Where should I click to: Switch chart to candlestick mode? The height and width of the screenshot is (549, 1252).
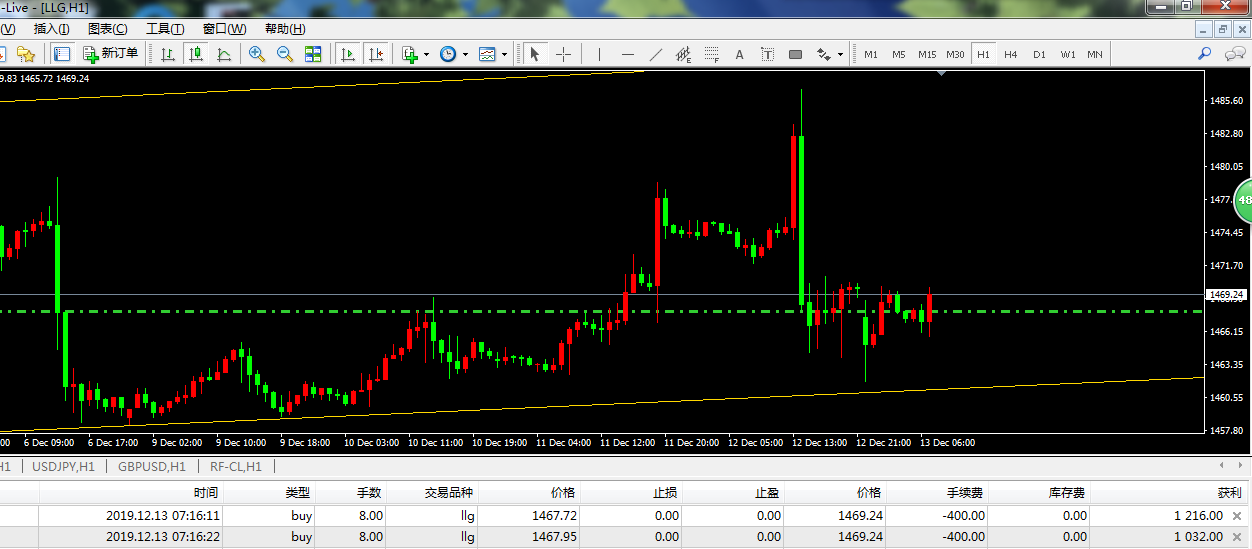(x=196, y=54)
